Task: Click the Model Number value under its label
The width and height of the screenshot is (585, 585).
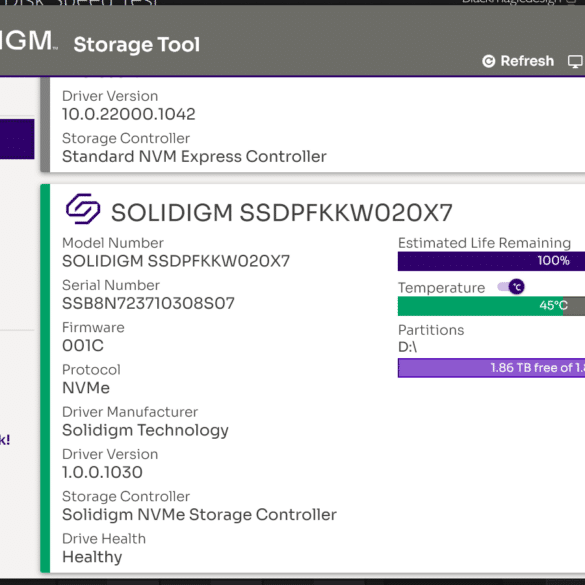Action: [176, 261]
